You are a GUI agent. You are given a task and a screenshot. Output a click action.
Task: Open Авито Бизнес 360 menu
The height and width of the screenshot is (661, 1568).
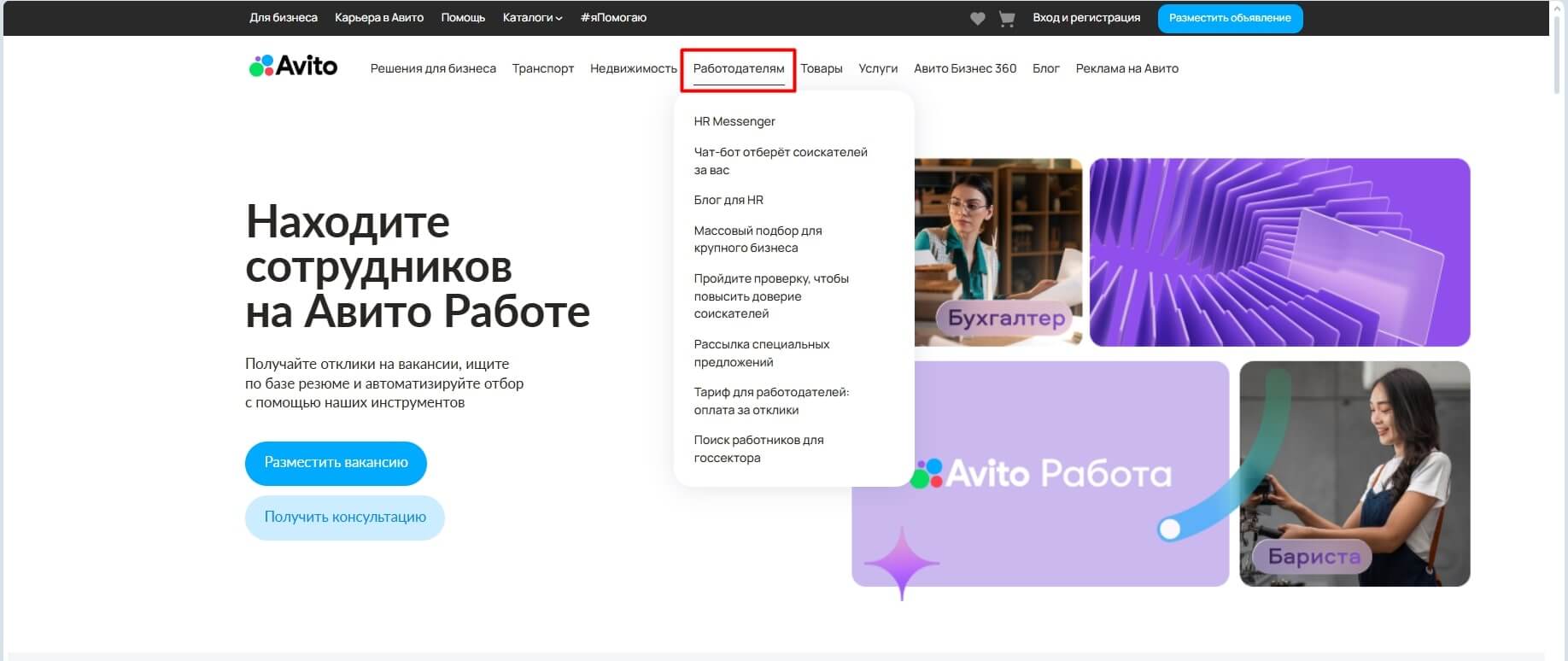pyautogui.click(x=965, y=68)
